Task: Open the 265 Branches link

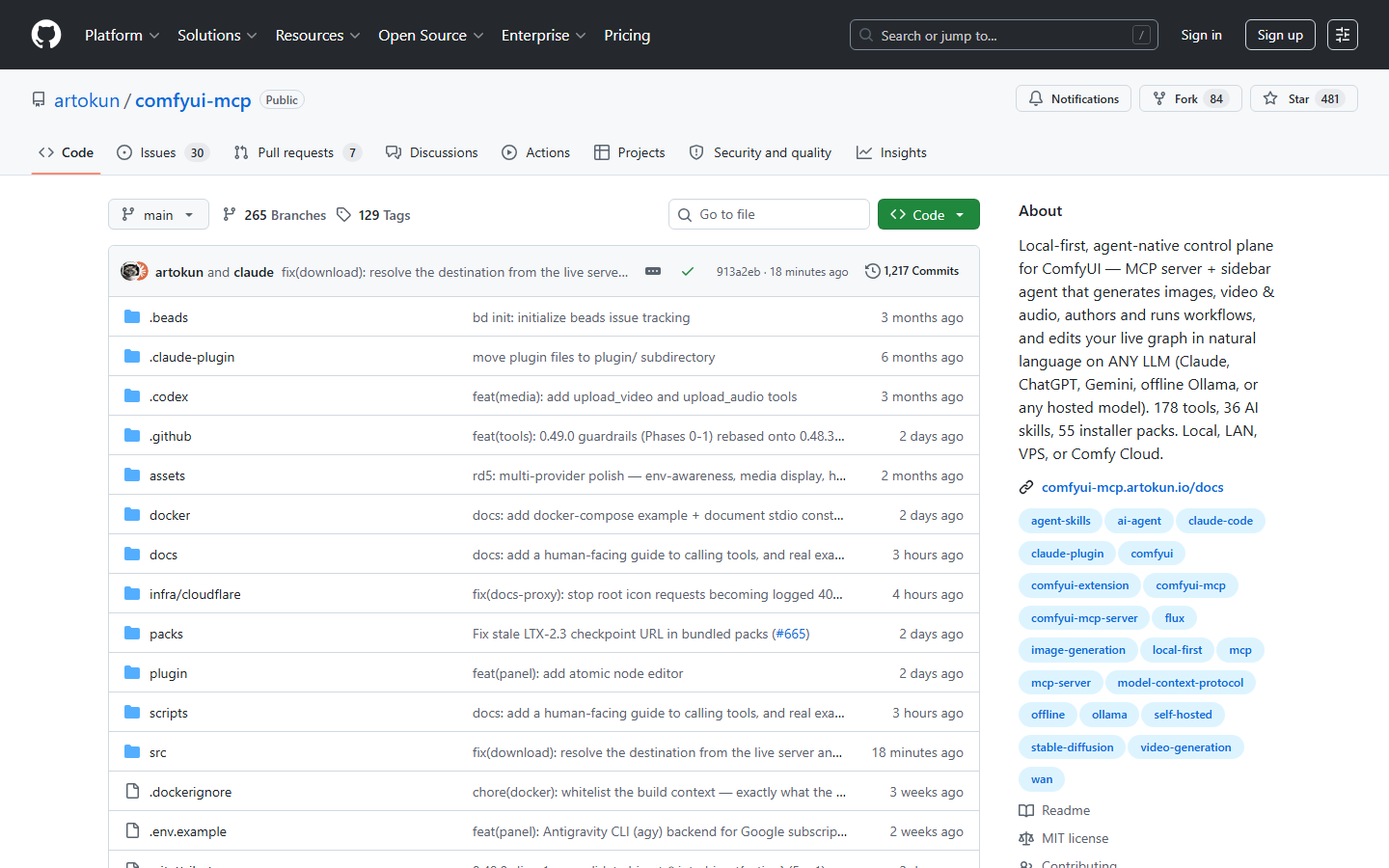Action: [x=274, y=215]
